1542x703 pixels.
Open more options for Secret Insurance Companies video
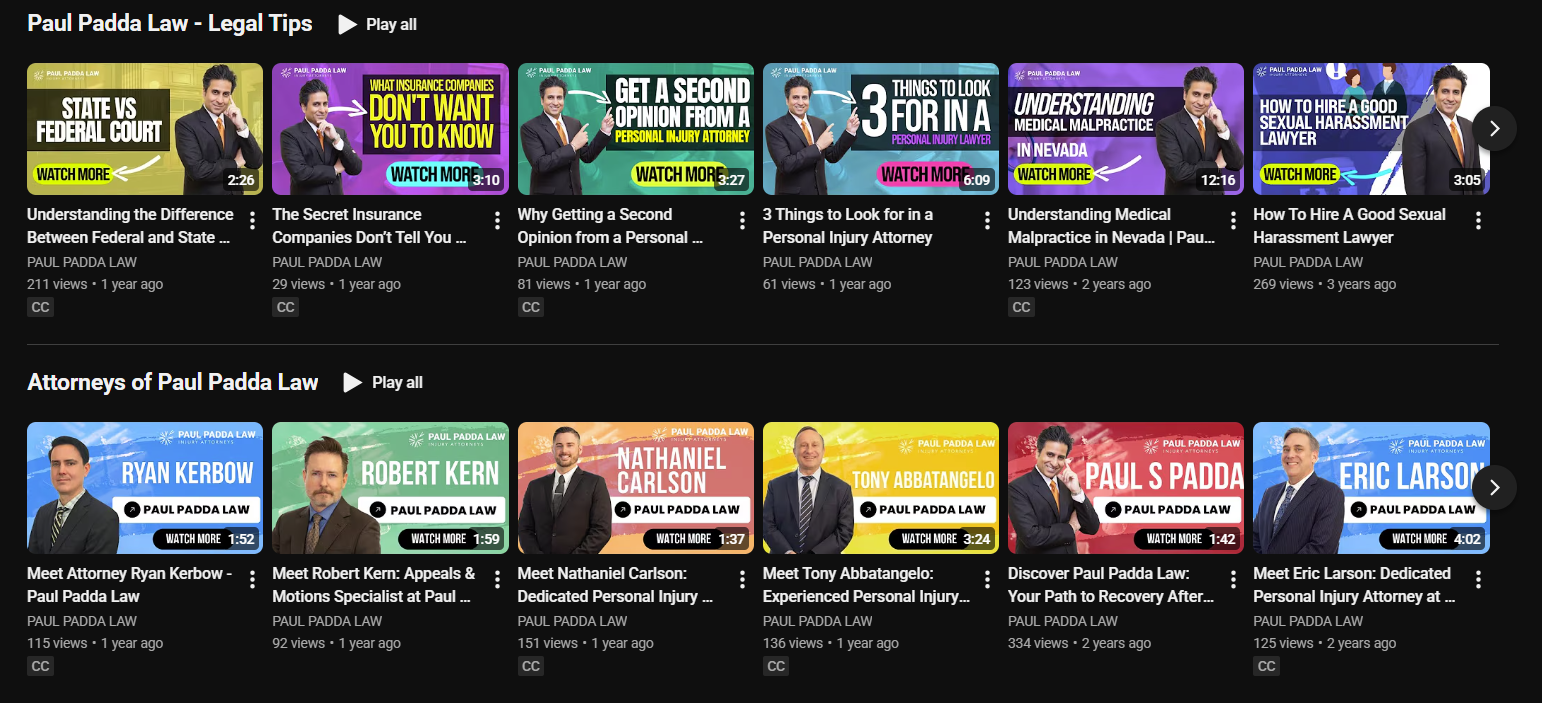tap(497, 220)
